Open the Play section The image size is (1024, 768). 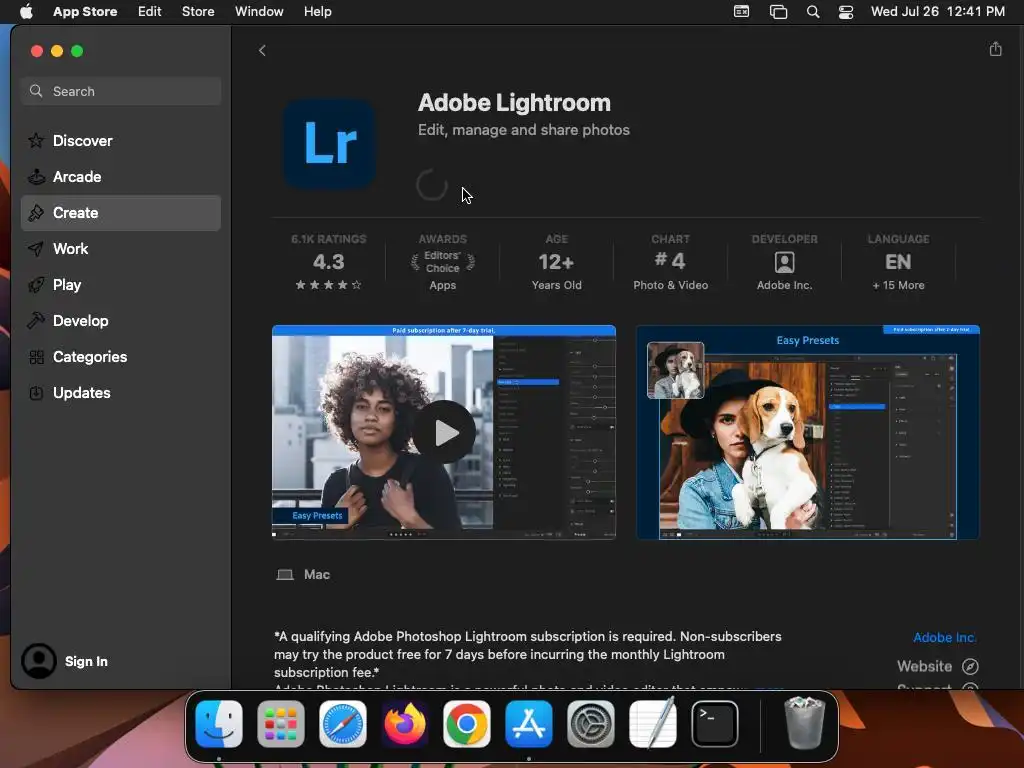[x=121, y=285]
